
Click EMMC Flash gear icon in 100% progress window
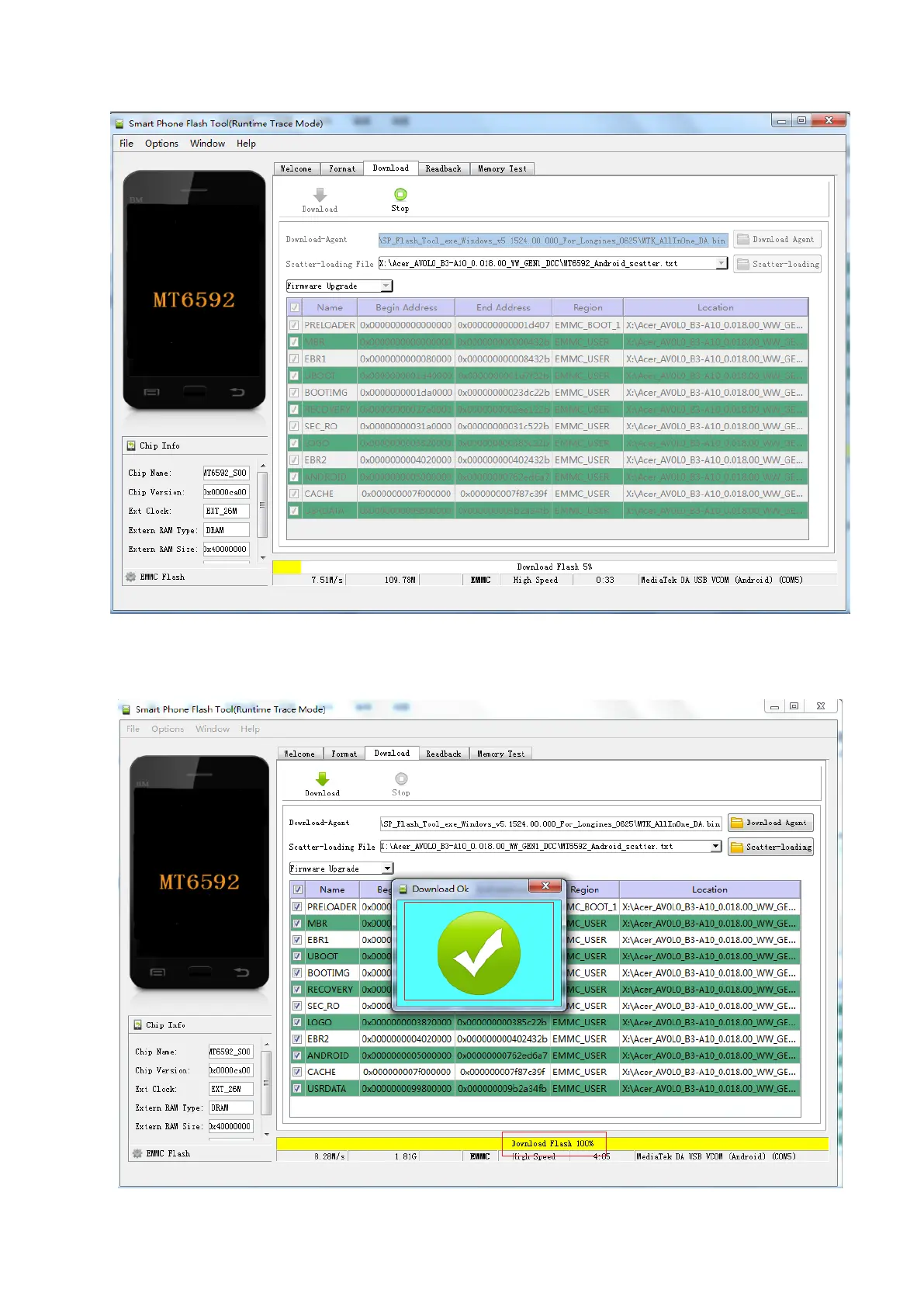point(137,1153)
